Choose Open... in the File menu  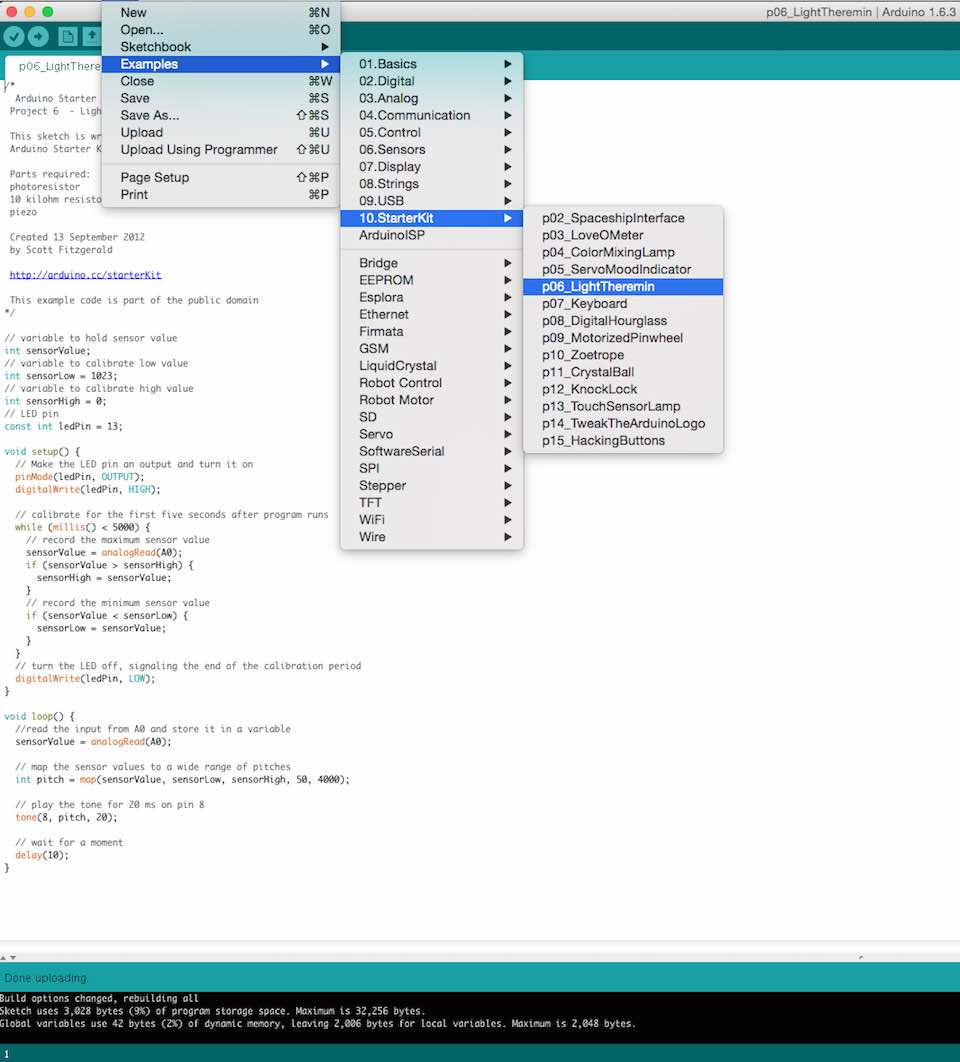[221, 30]
